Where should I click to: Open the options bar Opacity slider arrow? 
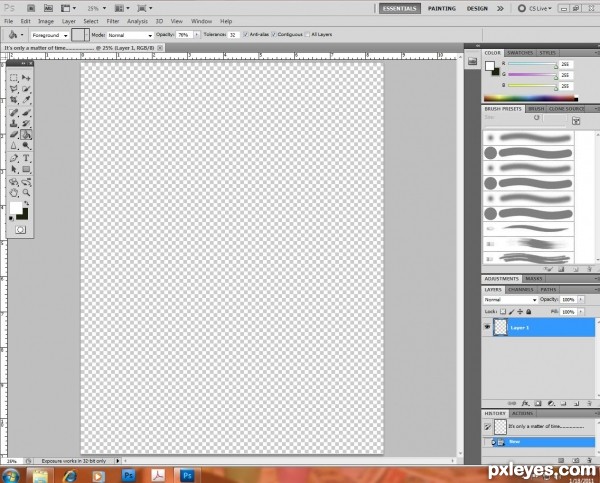[197, 35]
